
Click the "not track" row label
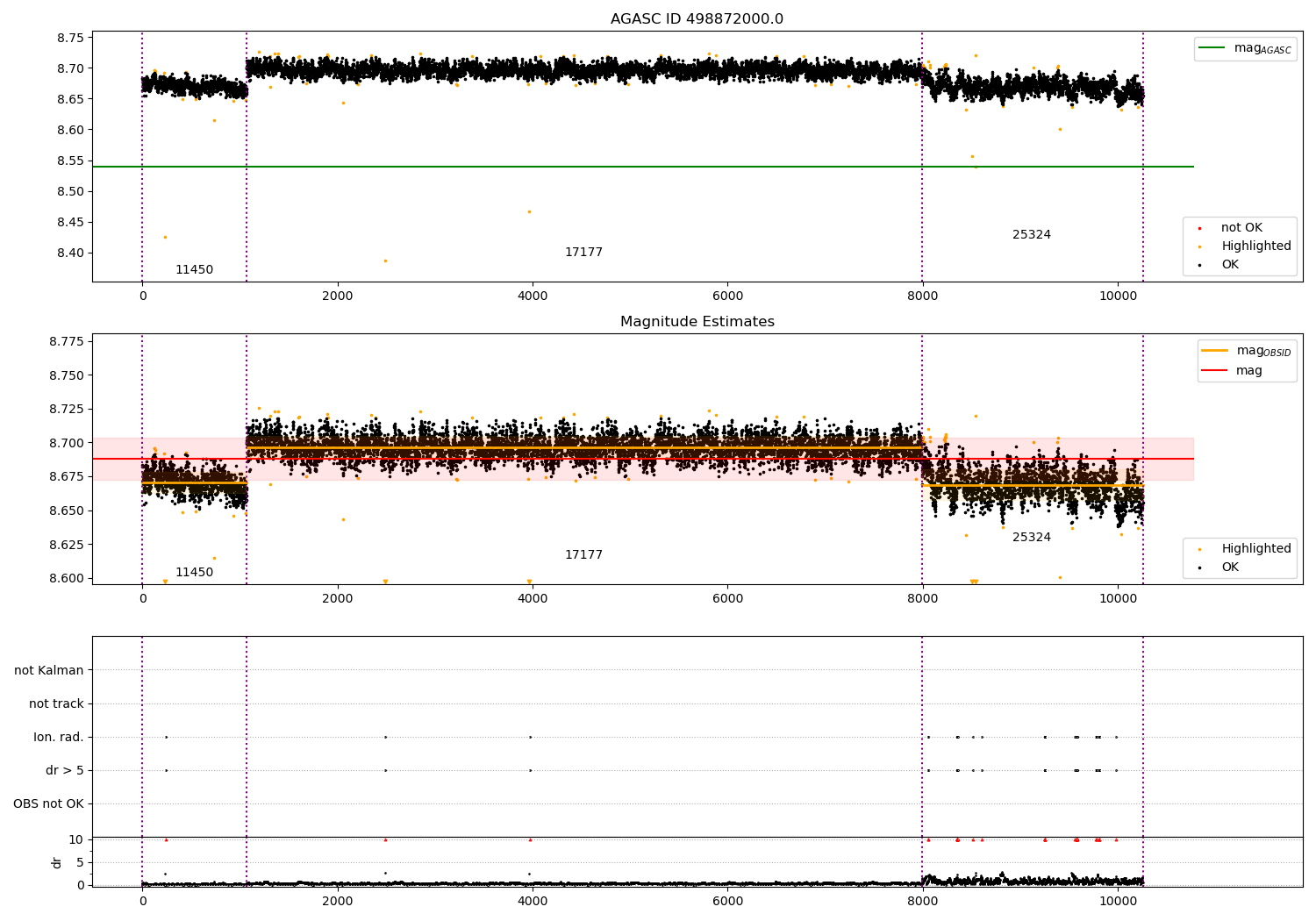[56, 703]
